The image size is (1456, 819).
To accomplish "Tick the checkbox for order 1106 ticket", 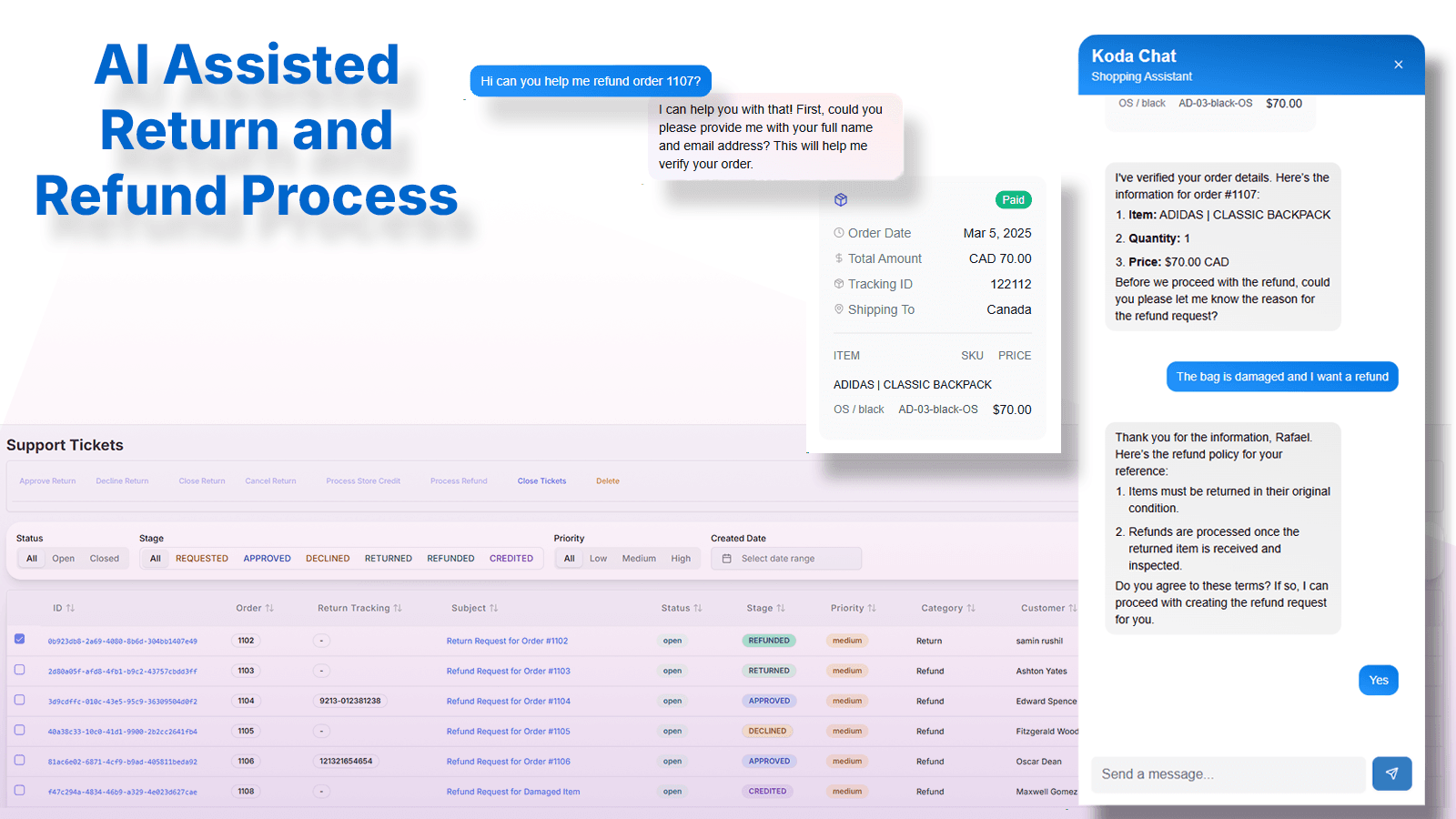I will [x=19, y=760].
